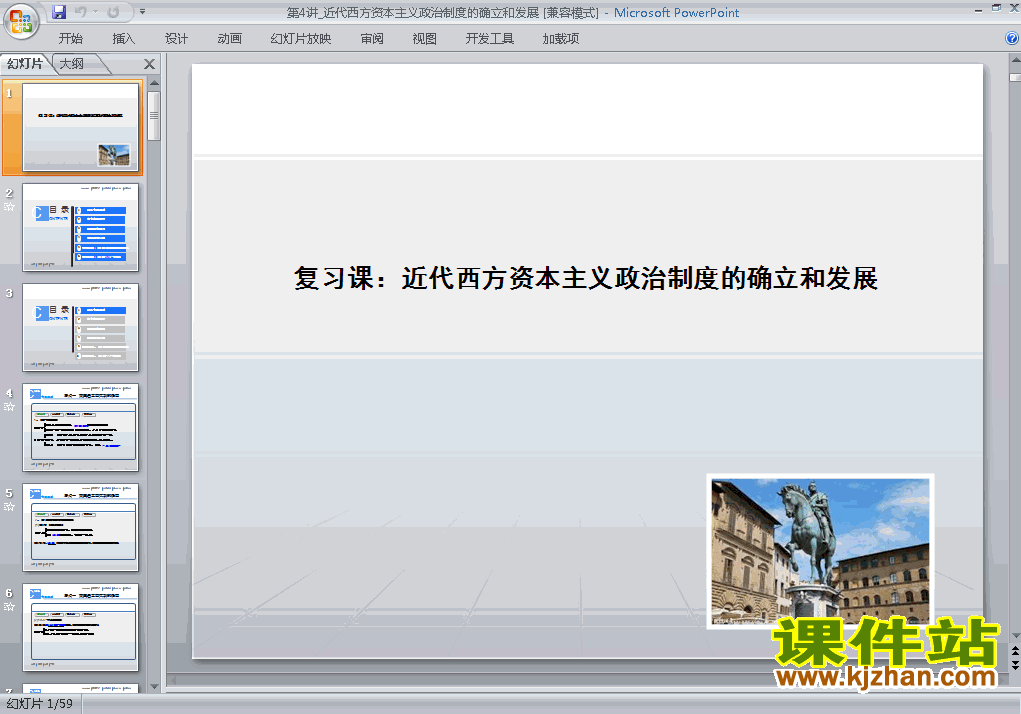Click main editor scroll up arrow
Viewport: 1021px width, 714px height.
click(1015, 60)
